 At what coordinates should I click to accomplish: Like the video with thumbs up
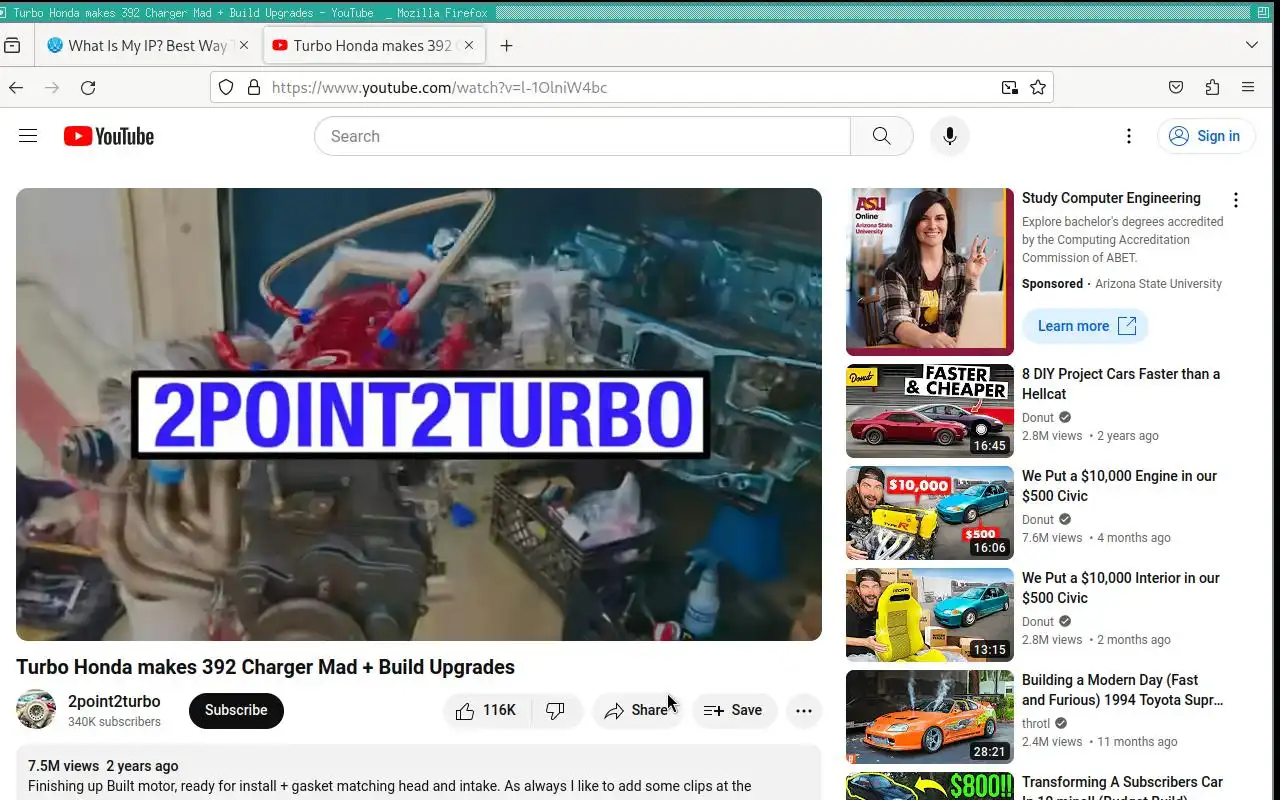(x=486, y=710)
